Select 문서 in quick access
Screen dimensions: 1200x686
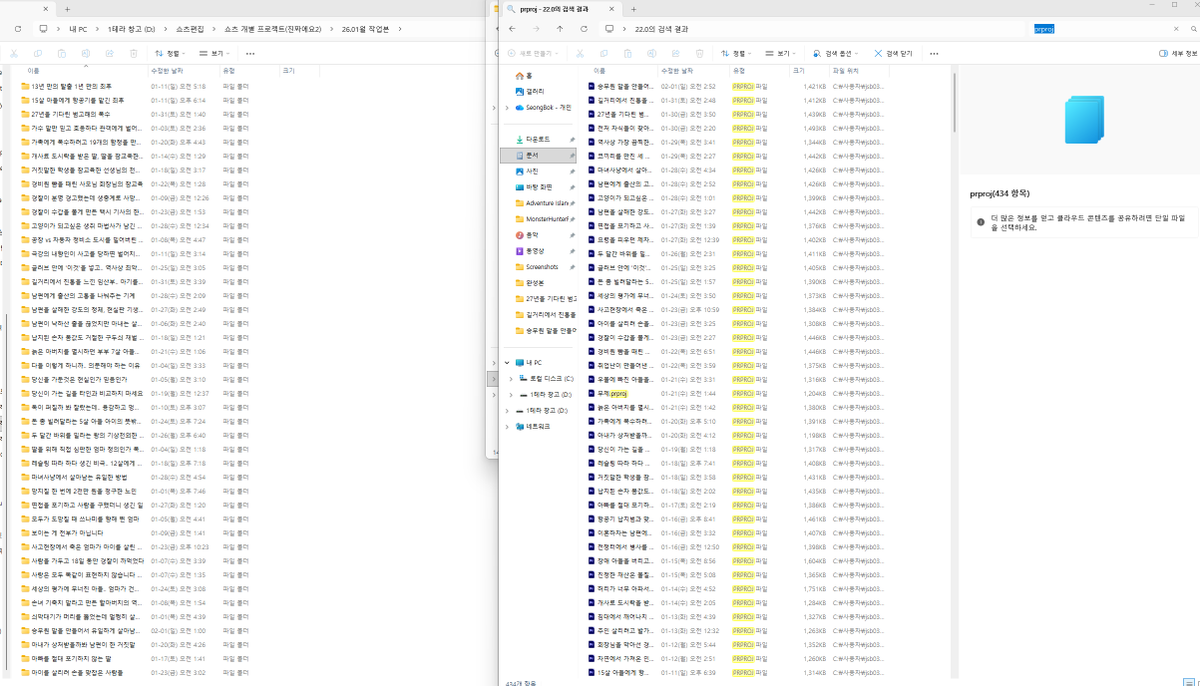[x=539, y=156]
